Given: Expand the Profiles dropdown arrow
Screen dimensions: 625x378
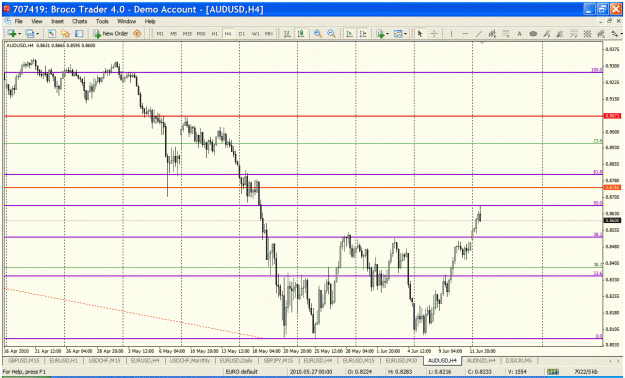Looking at the screenshot, I should point(37,34).
